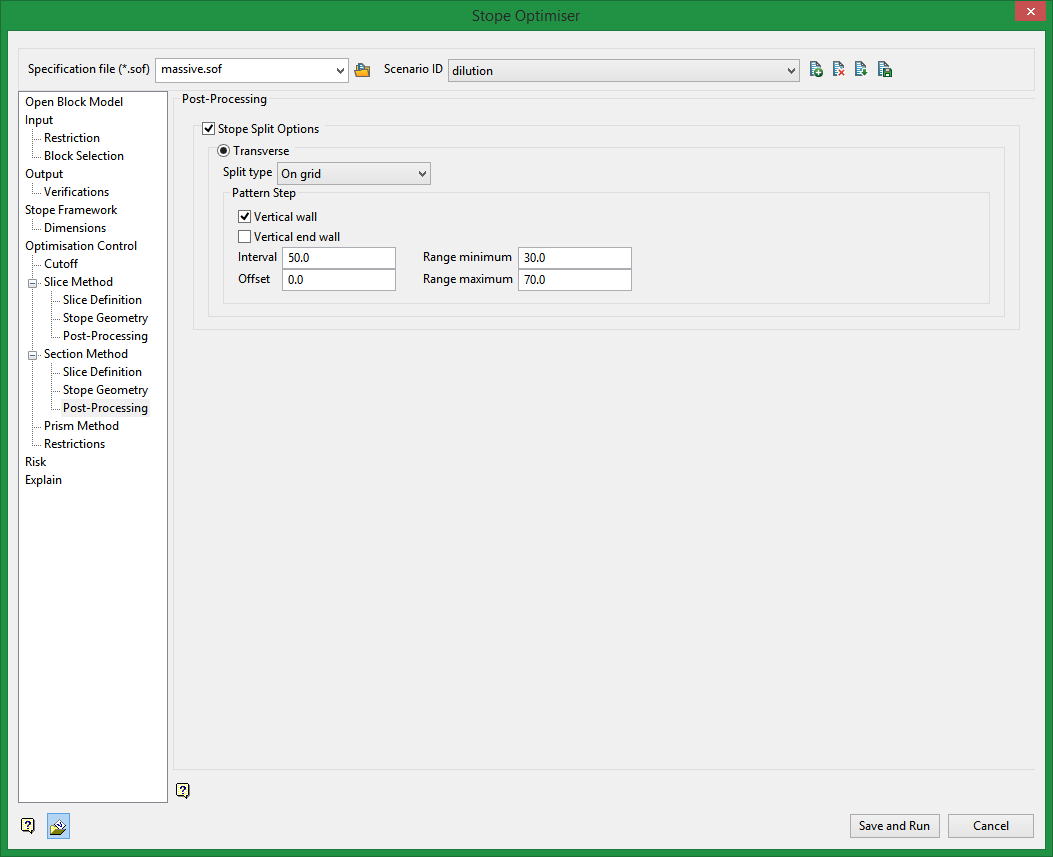1053x857 pixels.
Task: Open the Stope Framework section in the tree
Action: click(x=71, y=210)
